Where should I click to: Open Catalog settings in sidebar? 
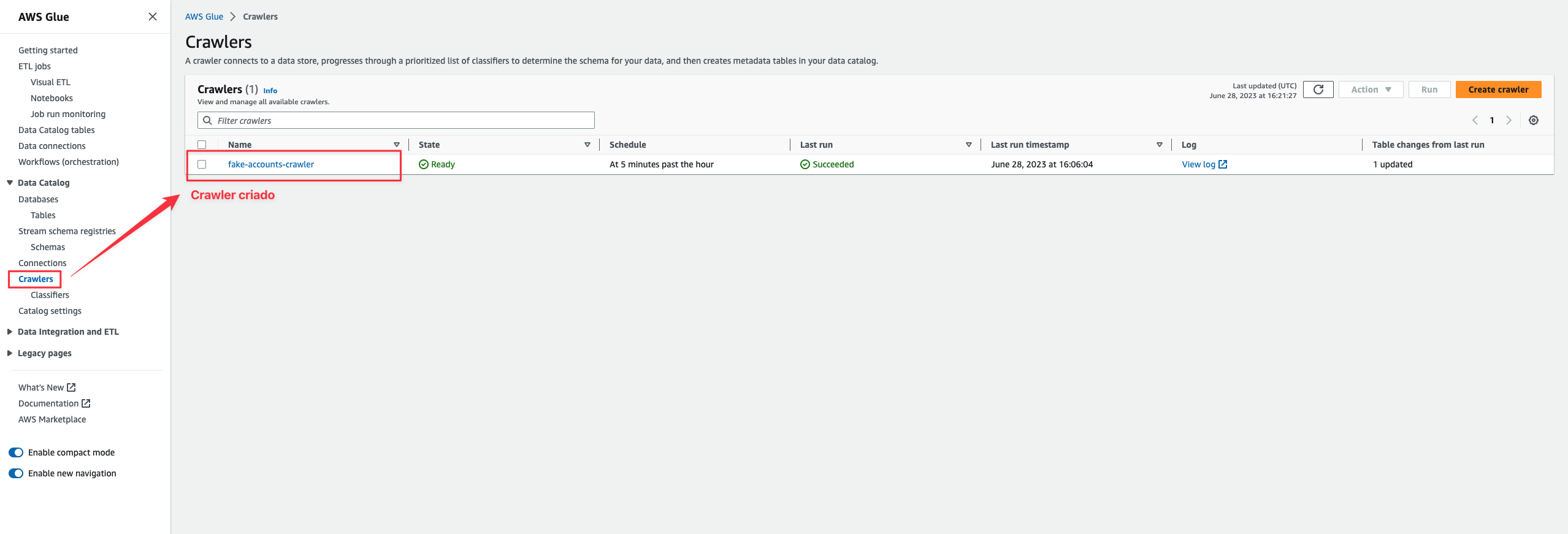tap(50, 311)
